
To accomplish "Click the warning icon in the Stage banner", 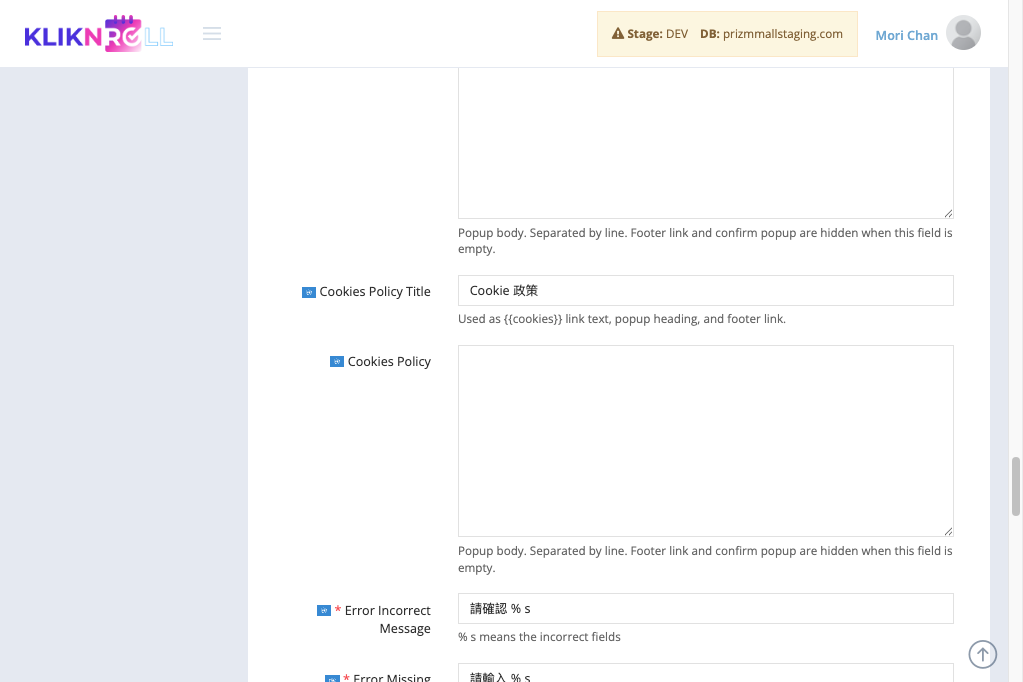I will pyautogui.click(x=618, y=33).
